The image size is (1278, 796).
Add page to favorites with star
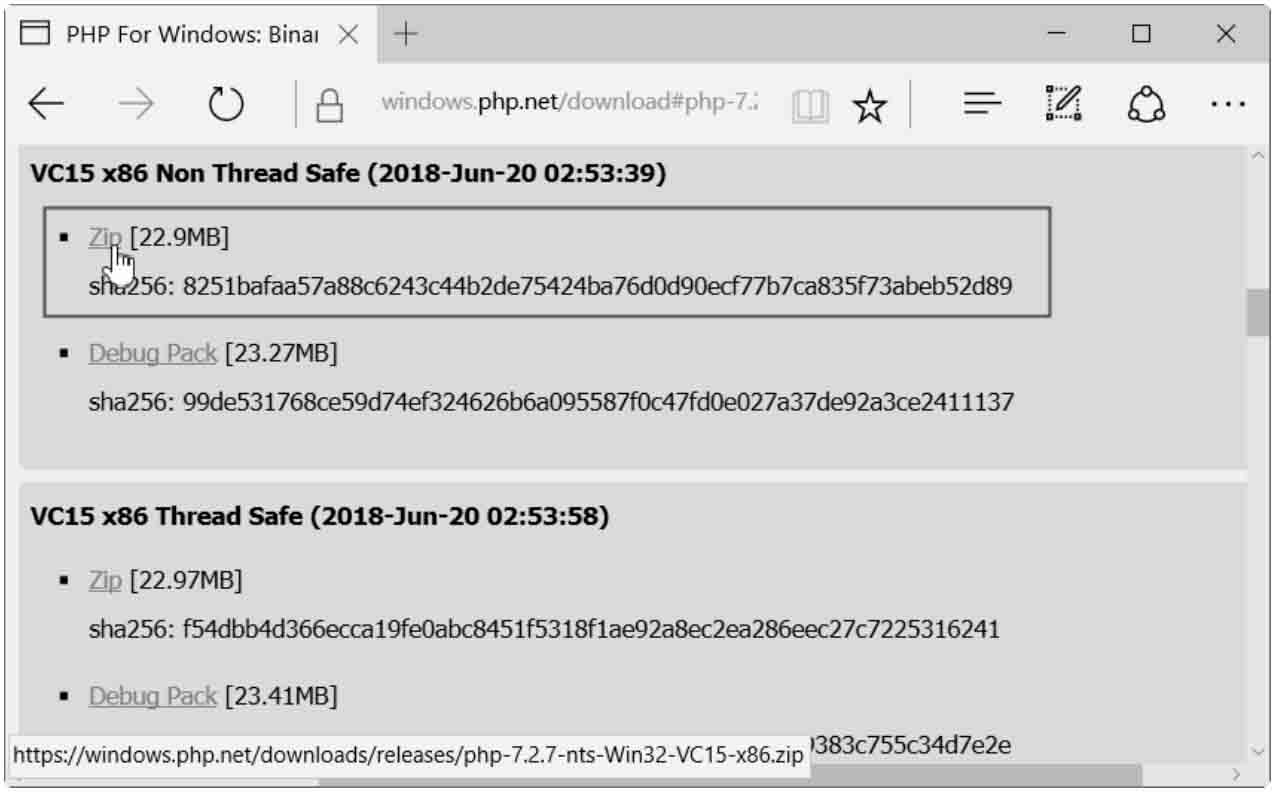pos(869,104)
